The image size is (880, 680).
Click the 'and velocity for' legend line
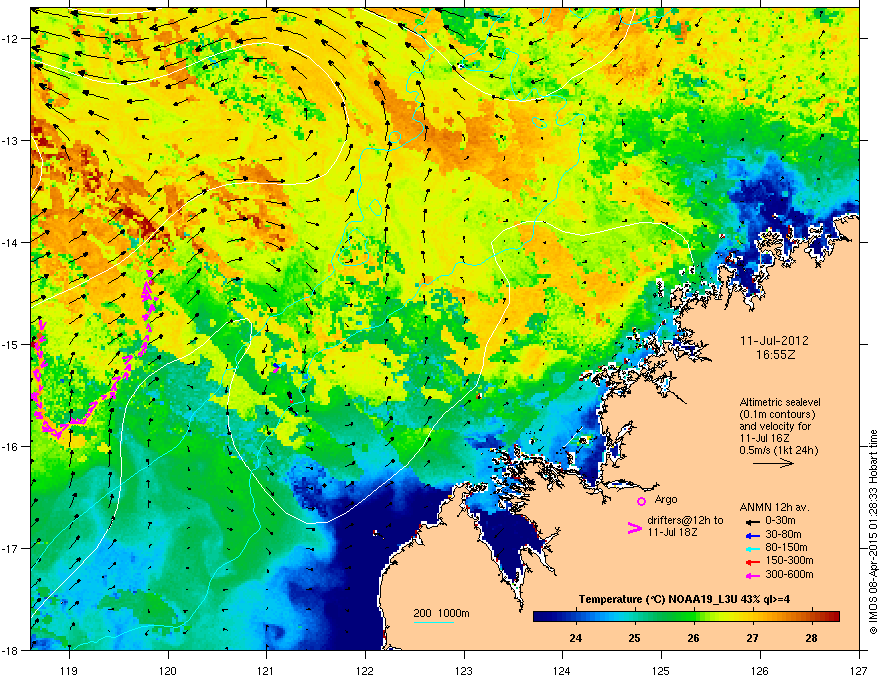coord(775,426)
